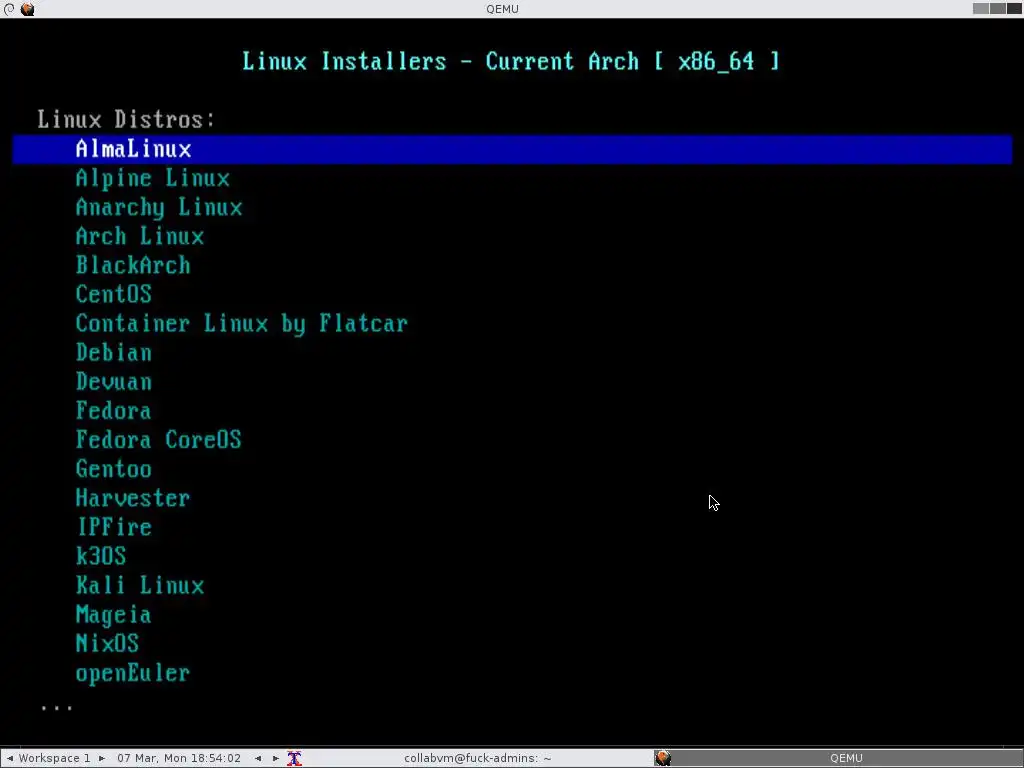Close the QEMU window
The image size is (1024, 768).
click(x=1014, y=8)
